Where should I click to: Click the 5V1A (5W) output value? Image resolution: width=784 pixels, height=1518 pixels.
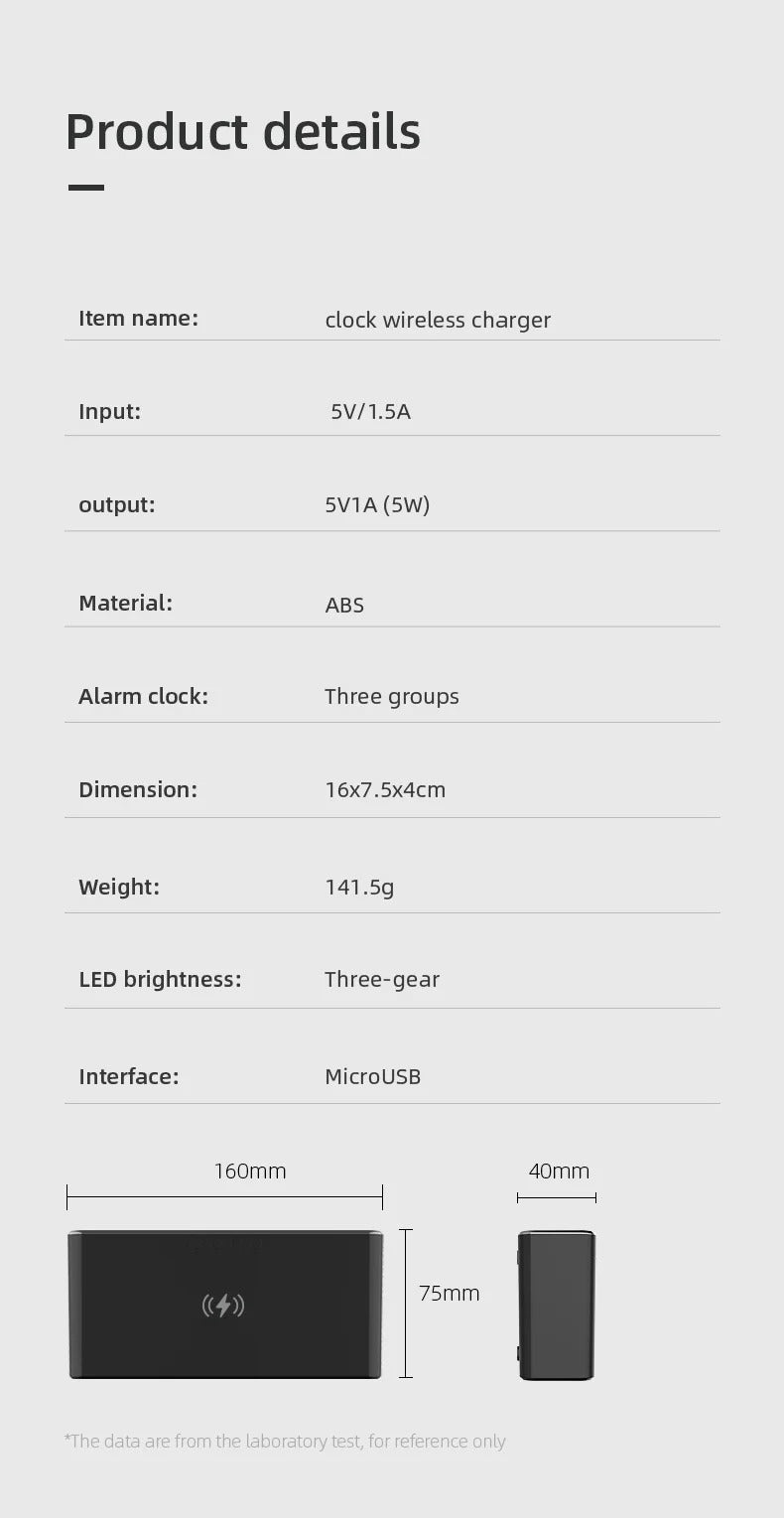pyautogui.click(x=377, y=504)
